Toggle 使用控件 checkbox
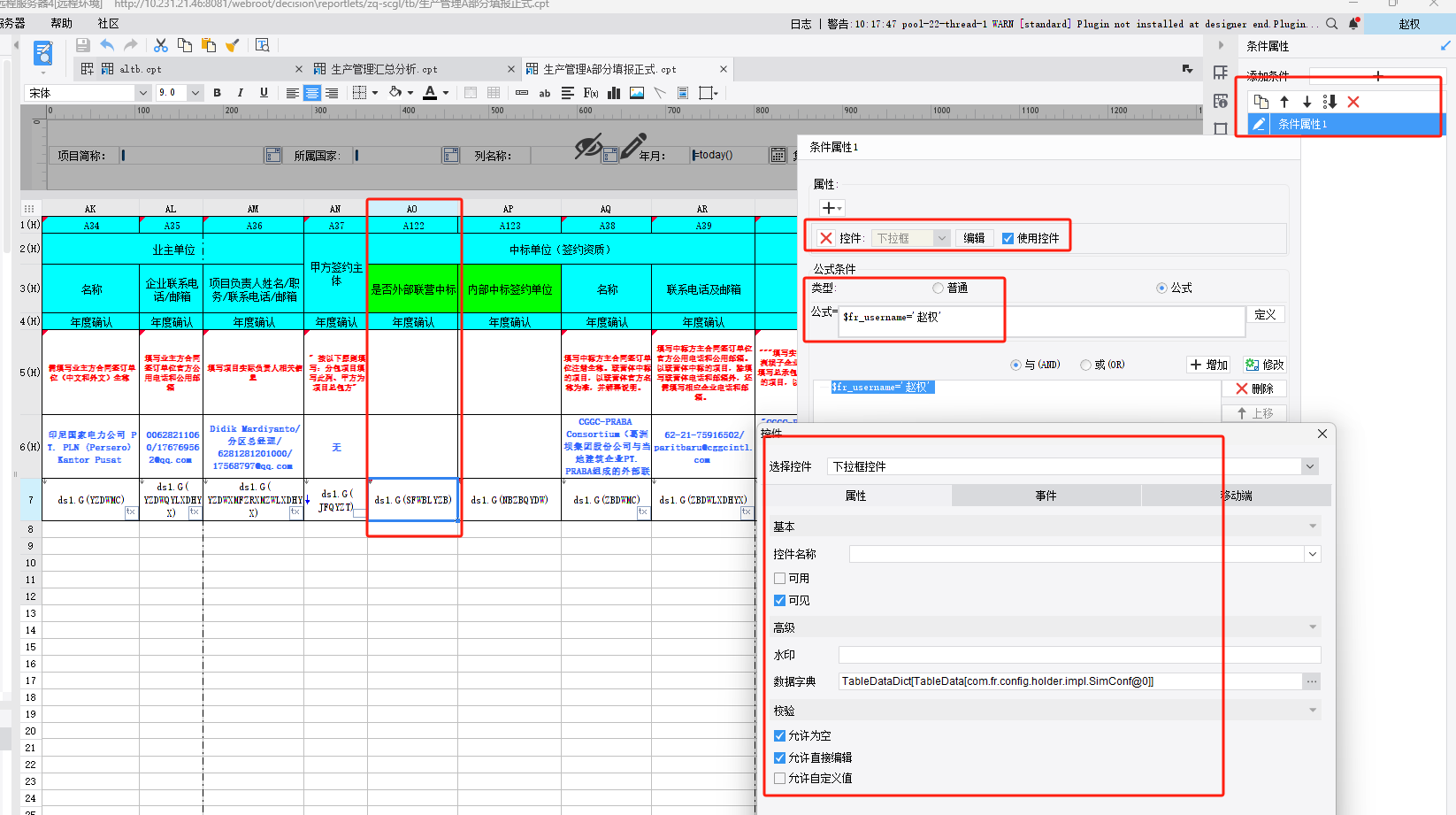 (x=1008, y=238)
